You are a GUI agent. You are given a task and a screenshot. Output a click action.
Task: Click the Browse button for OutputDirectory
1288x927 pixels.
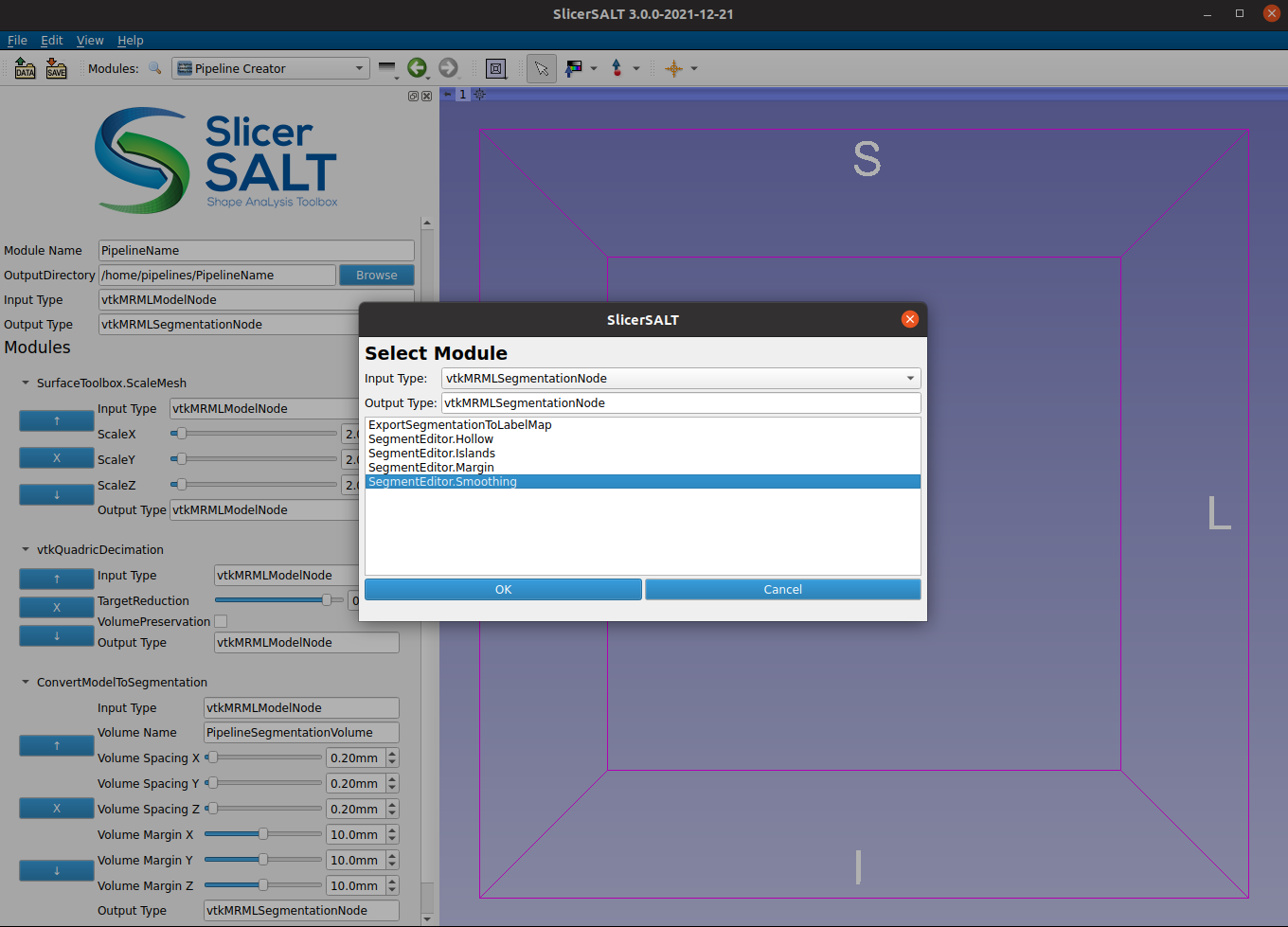pos(376,275)
